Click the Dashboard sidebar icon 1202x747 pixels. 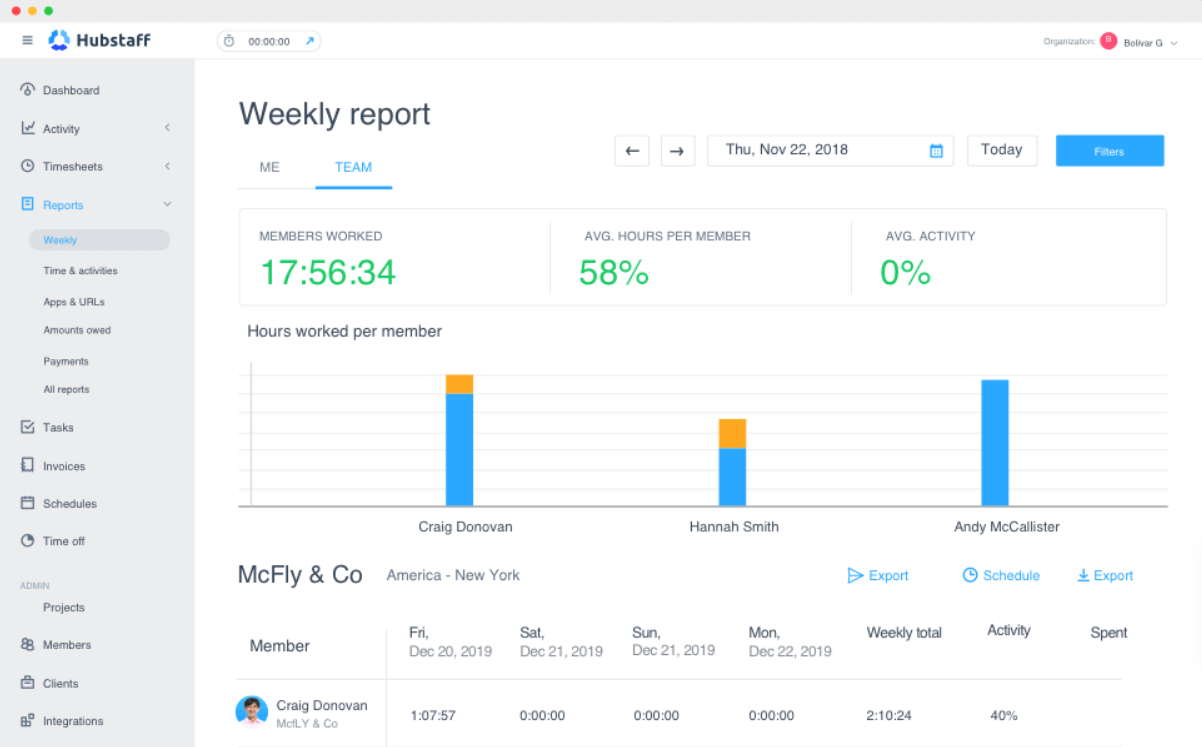(x=28, y=90)
